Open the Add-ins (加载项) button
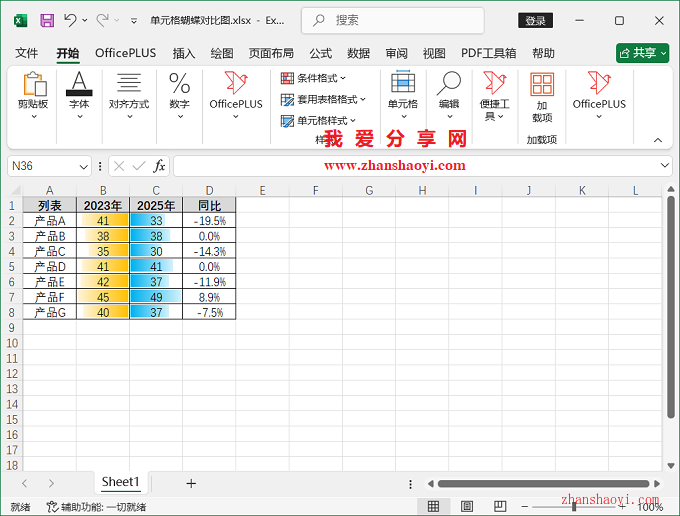The height and width of the screenshot is (516, 680). point(542,96)
